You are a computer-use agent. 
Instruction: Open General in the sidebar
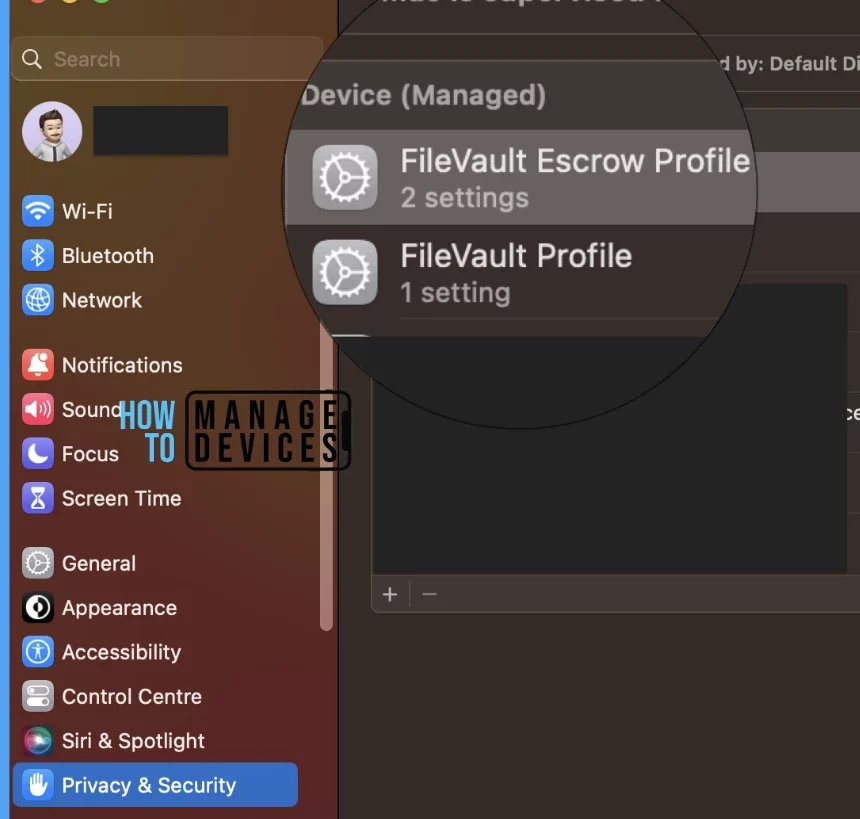pos(155,563)
